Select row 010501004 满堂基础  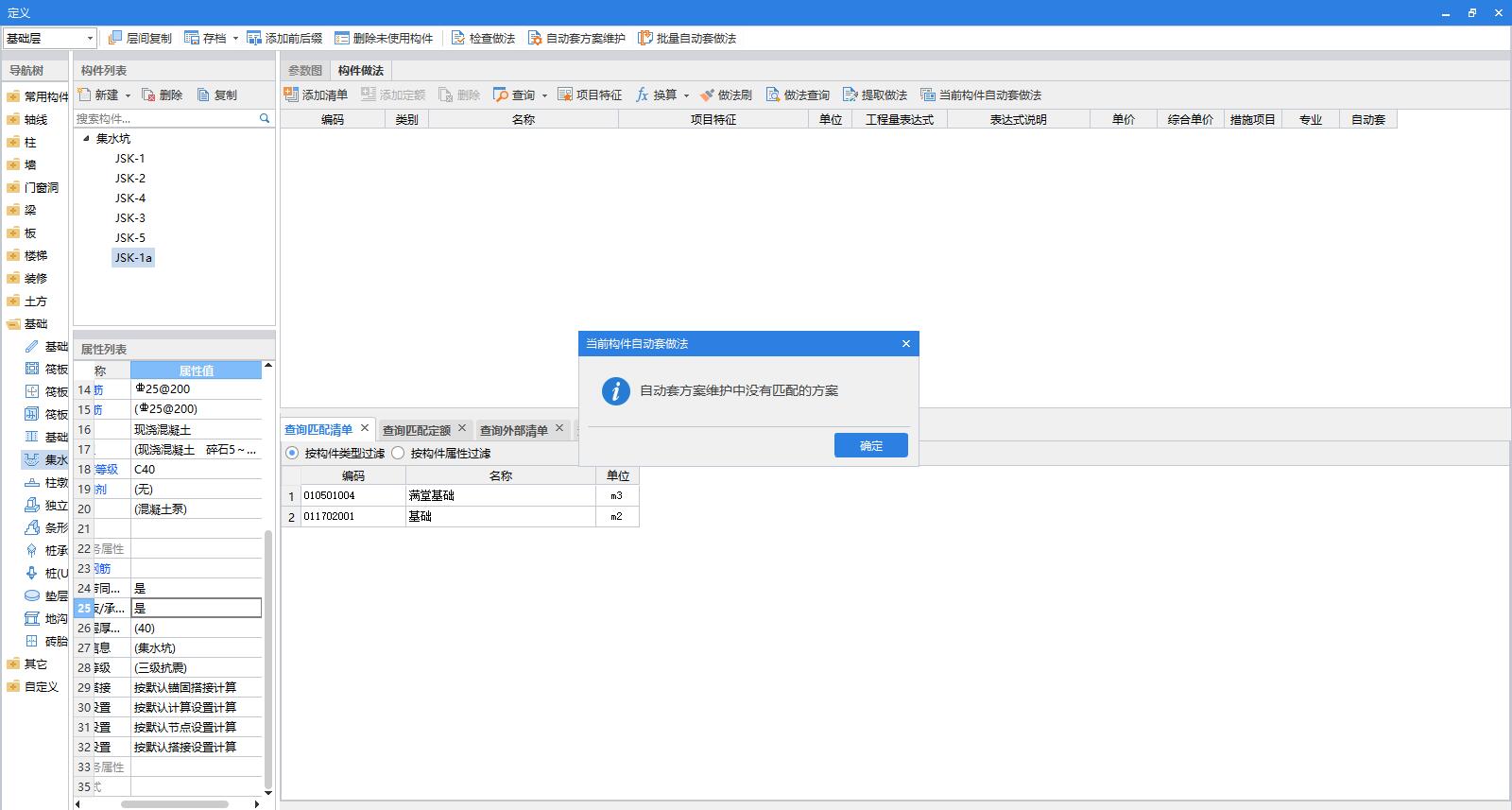point(460,495)
